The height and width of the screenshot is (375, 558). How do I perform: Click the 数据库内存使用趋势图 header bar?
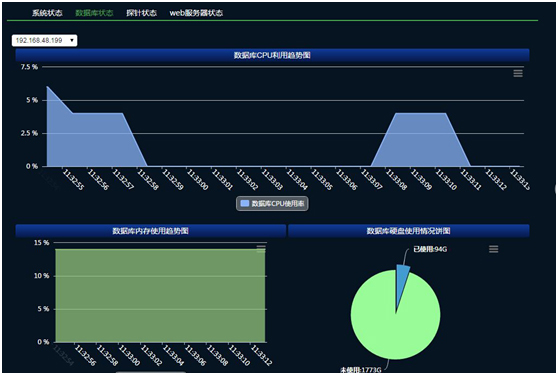point(151,231)
